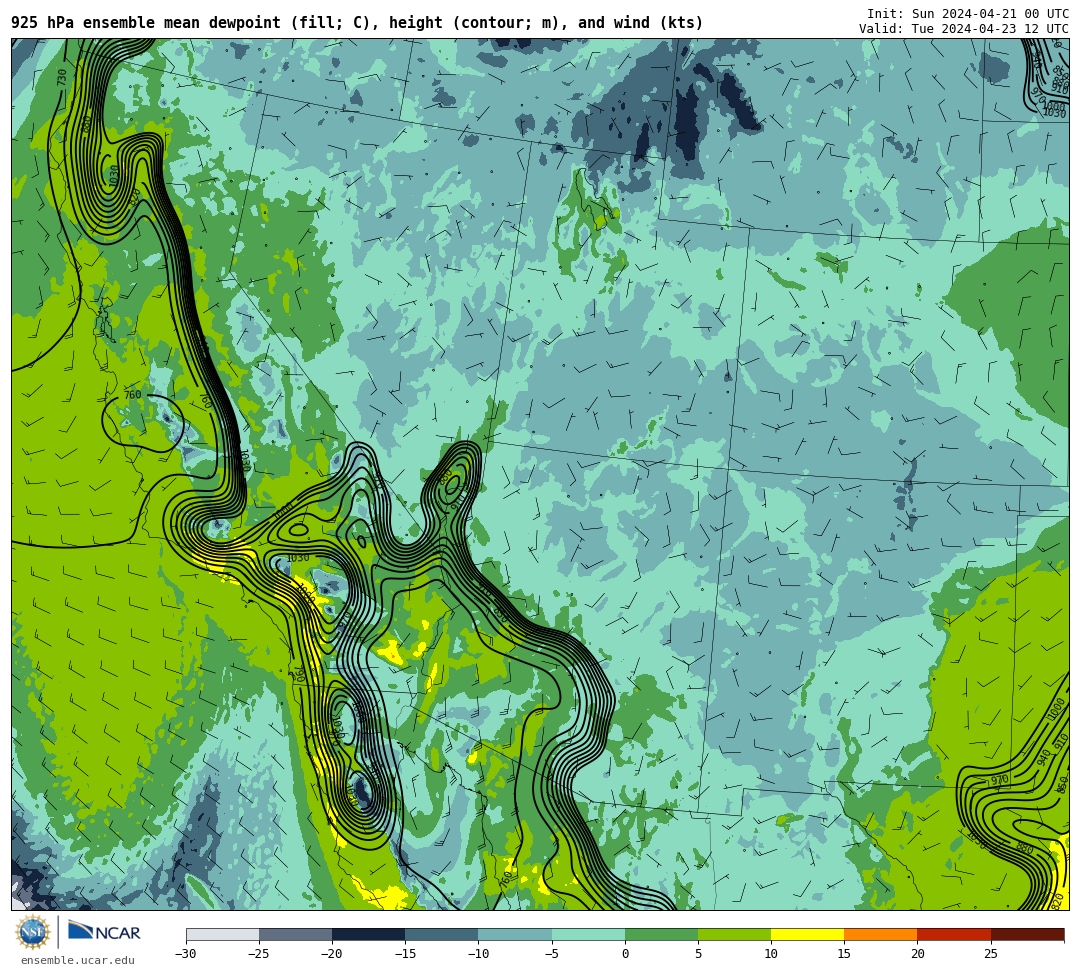Image resolution: width=1080 pixels, height=973 pixels.
Task: Click the 'Valid: Tue 2024-04-23 12 UTC' text
Action: [x=963, y=29]
